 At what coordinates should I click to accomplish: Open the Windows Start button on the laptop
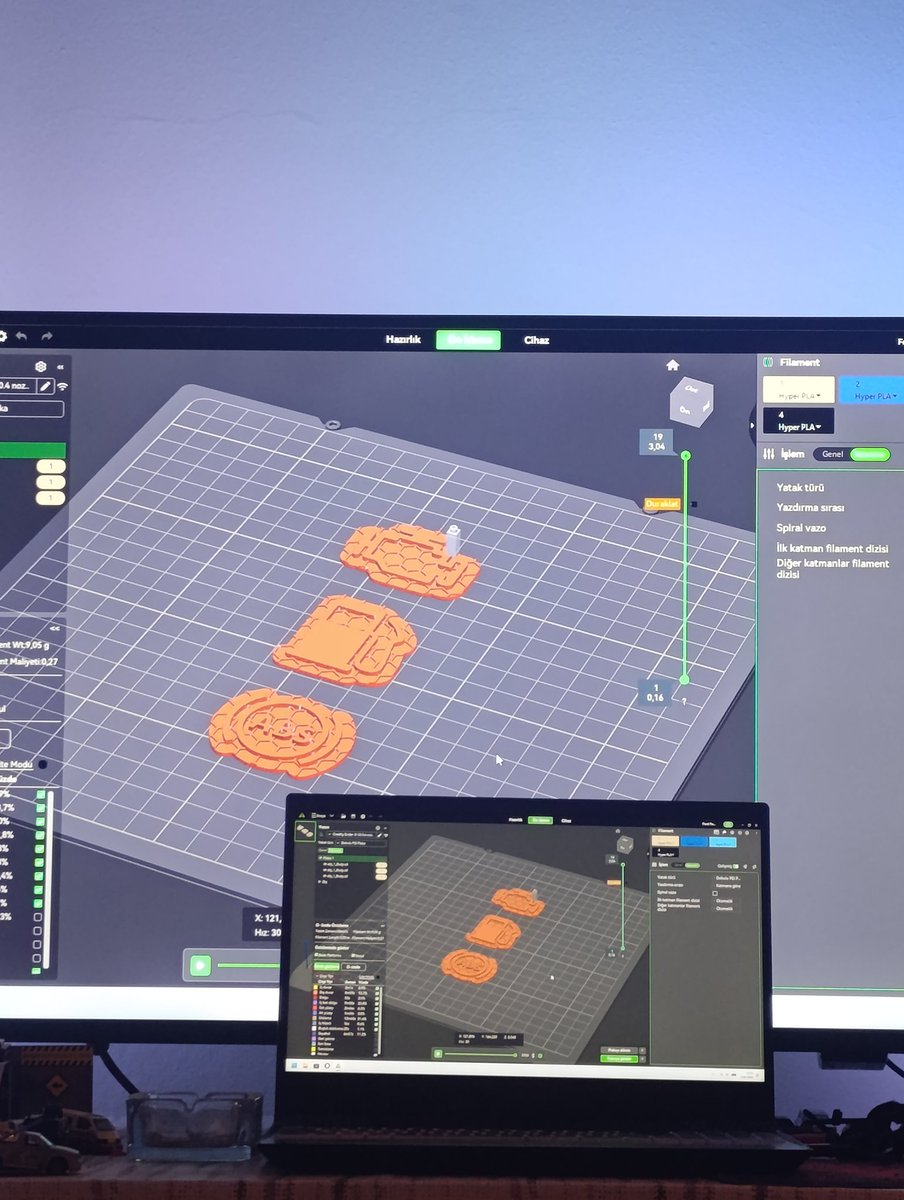(294, 1066)
